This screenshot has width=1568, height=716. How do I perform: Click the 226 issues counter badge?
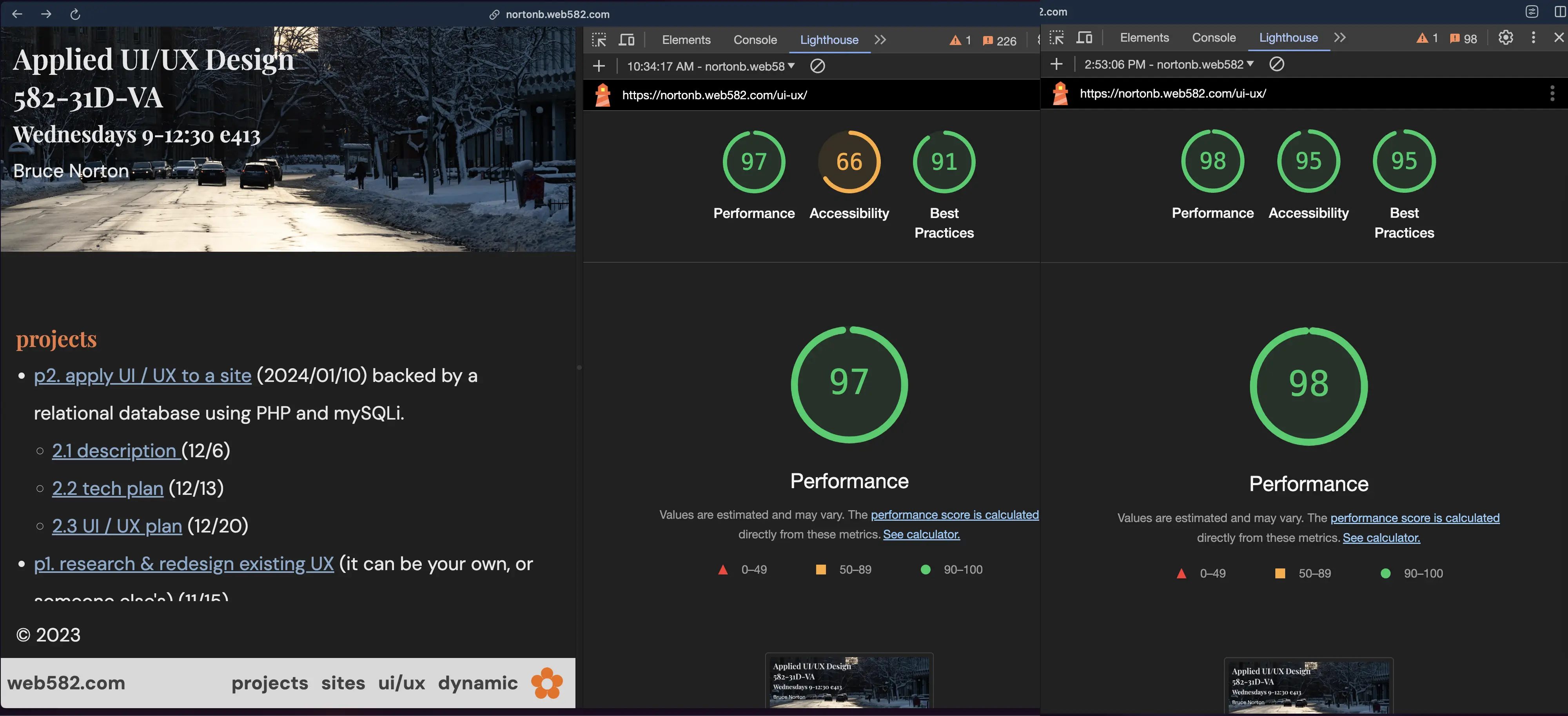[x=1000, y=41]
